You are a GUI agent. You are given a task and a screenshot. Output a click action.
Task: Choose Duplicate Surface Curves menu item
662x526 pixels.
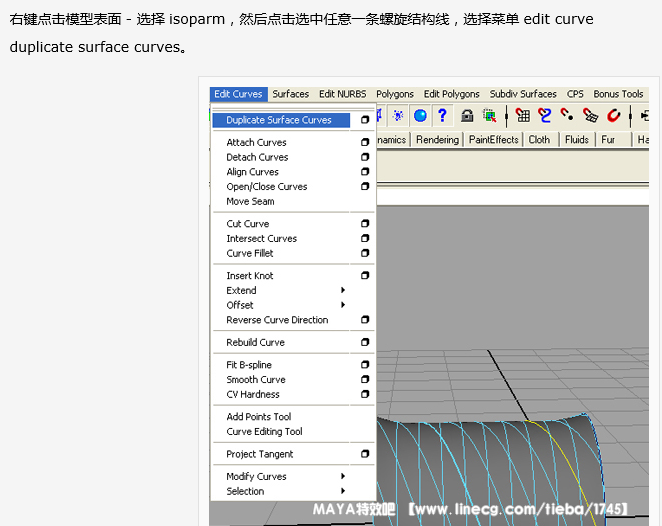(279, 120)
